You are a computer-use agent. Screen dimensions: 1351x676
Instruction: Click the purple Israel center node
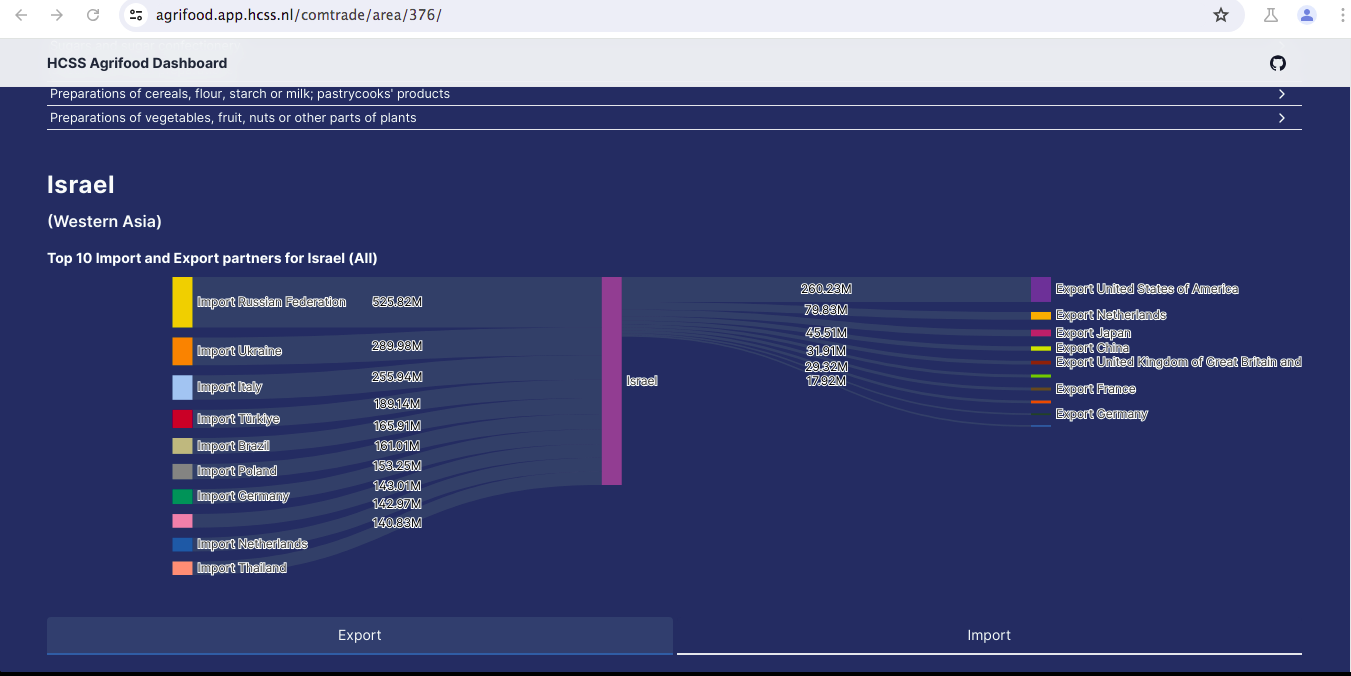point(612,381)
